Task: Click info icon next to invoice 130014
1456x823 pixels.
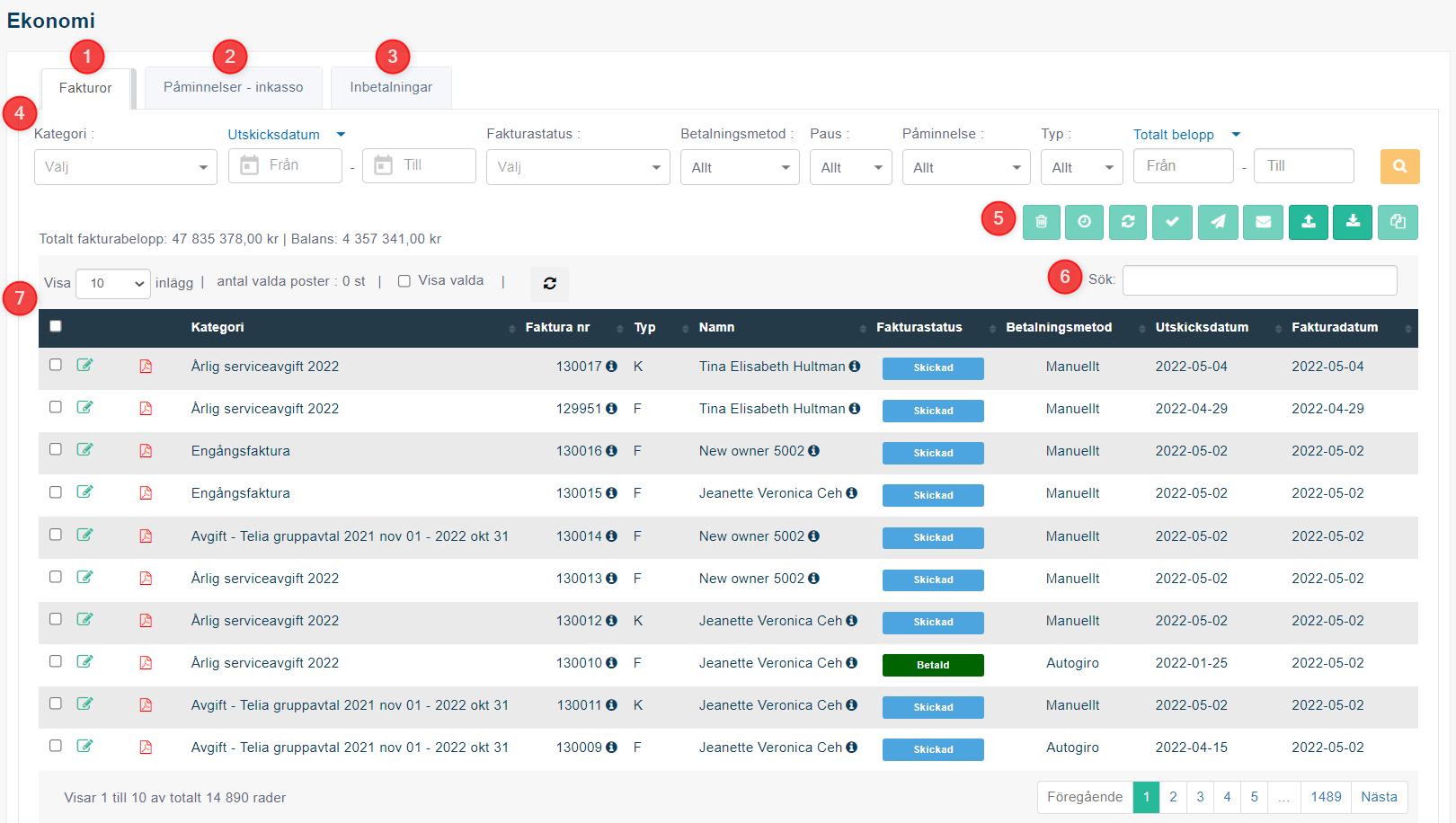Action: pyautogui.click(x=611, y=536)
